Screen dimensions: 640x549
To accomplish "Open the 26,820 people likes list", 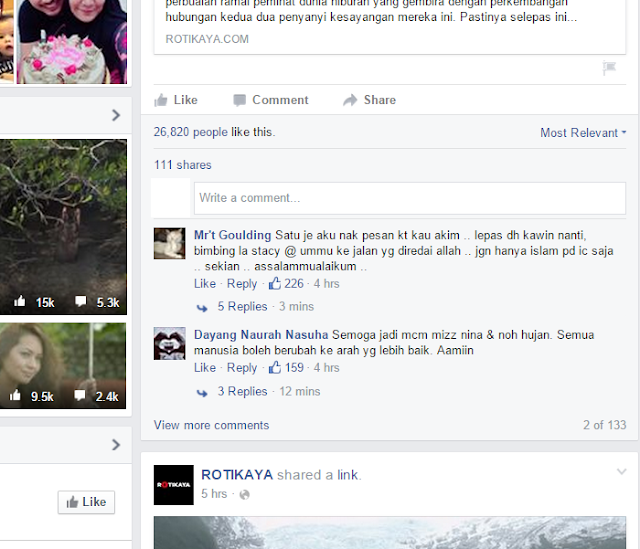I will point(191,132).
